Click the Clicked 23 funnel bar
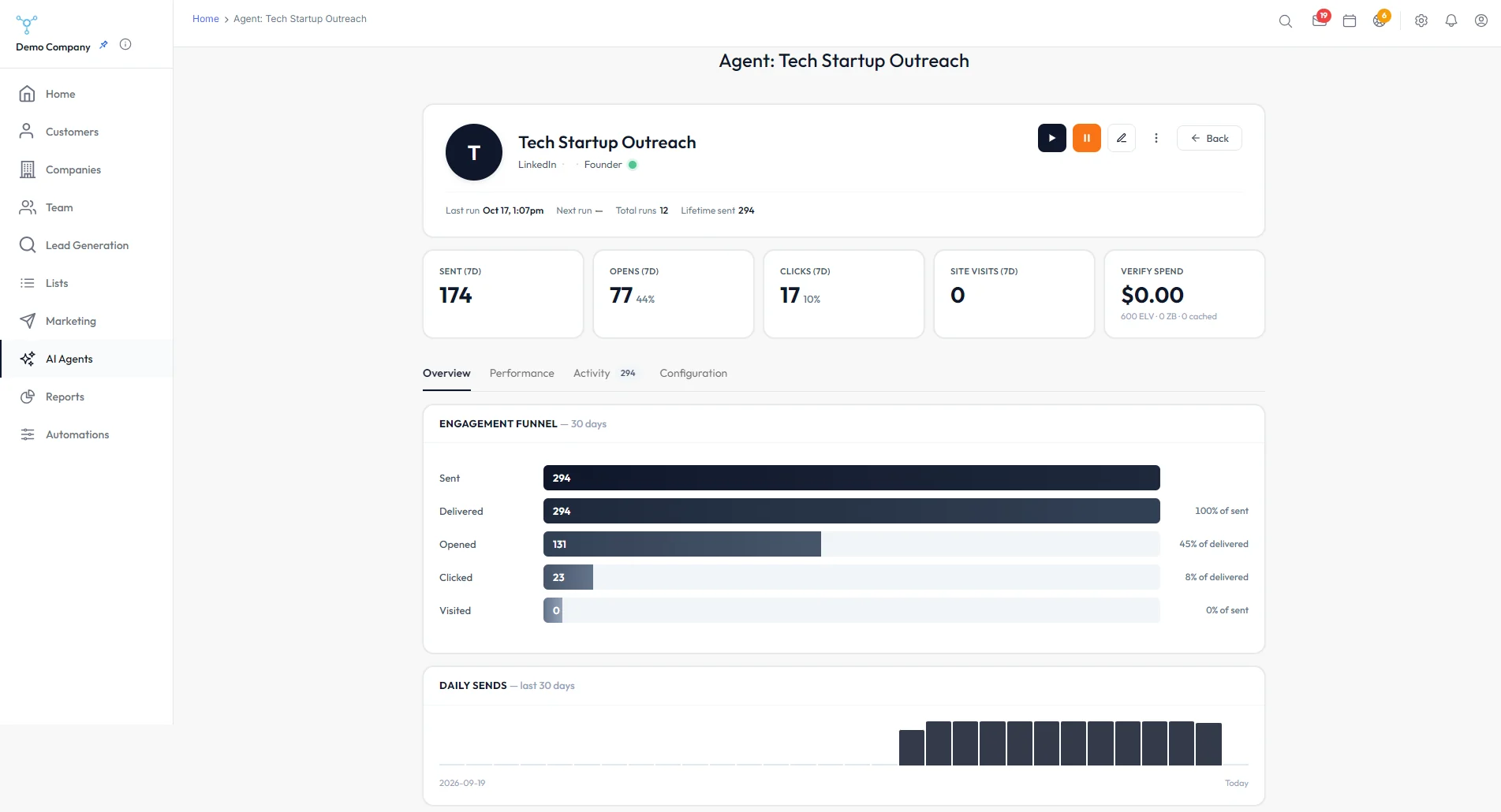Screen dimensions: 1501x812 tap(568, 577)
